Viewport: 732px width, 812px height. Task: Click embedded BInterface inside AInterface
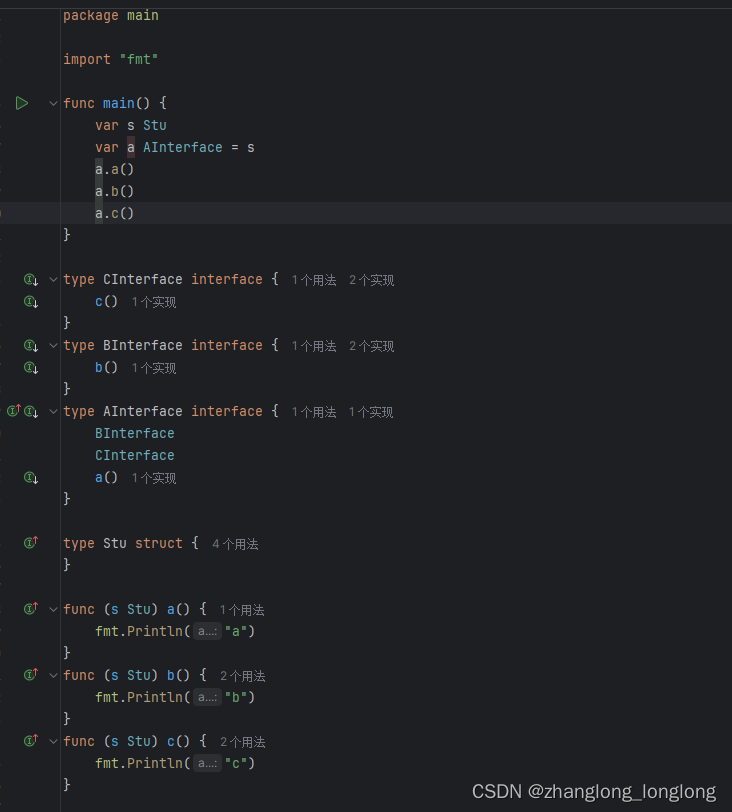[135, 433]
